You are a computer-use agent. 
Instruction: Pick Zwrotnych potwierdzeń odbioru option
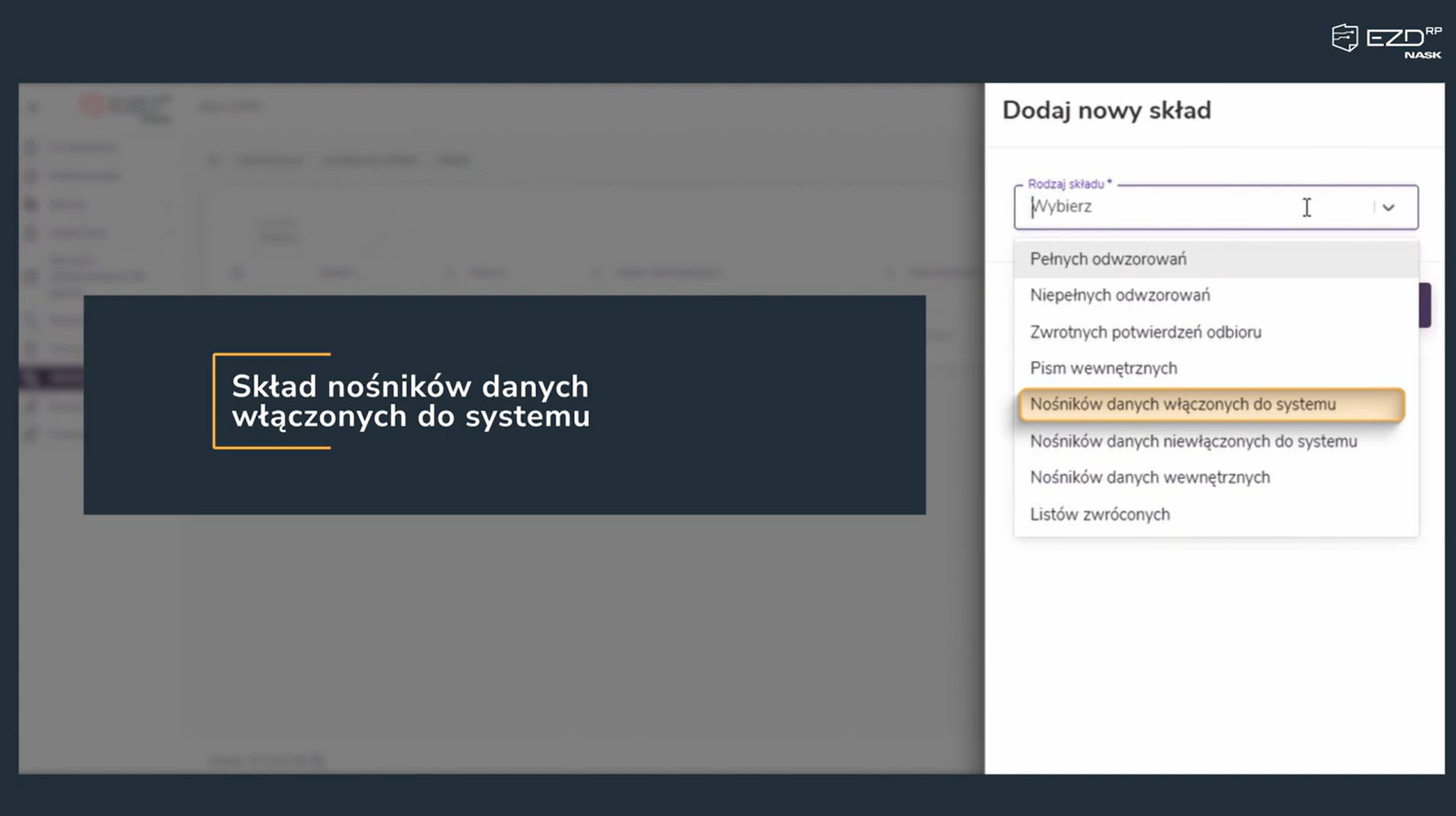[x=1216, y=332]
